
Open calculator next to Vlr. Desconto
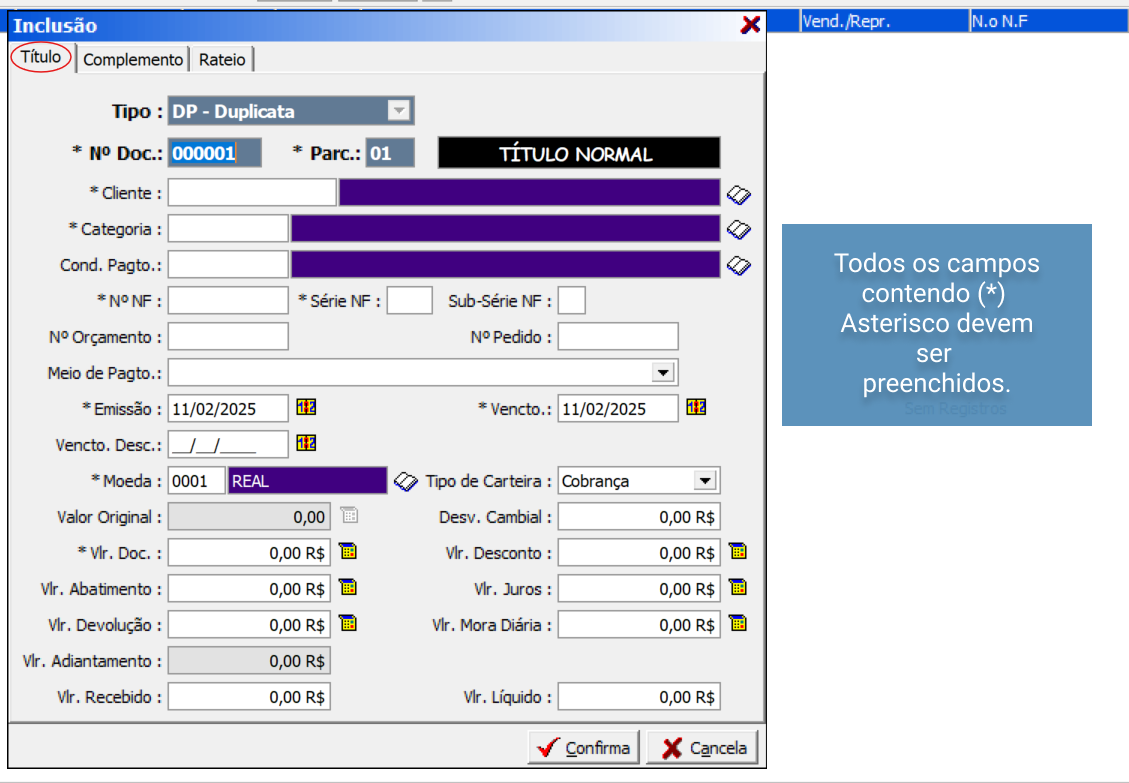tap(738, 551)
